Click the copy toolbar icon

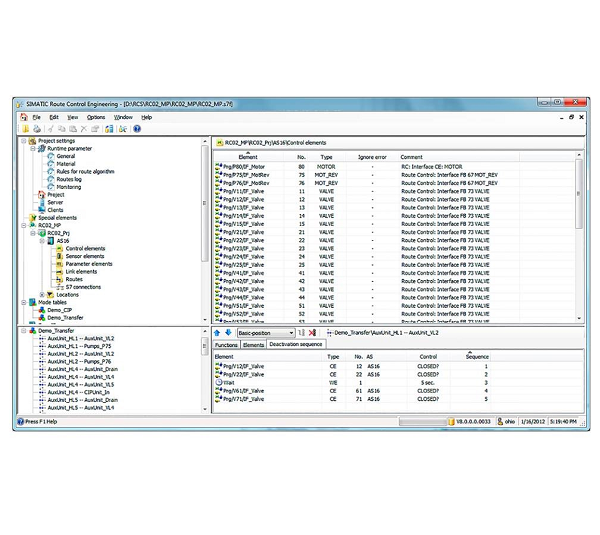tap(62, 129)
